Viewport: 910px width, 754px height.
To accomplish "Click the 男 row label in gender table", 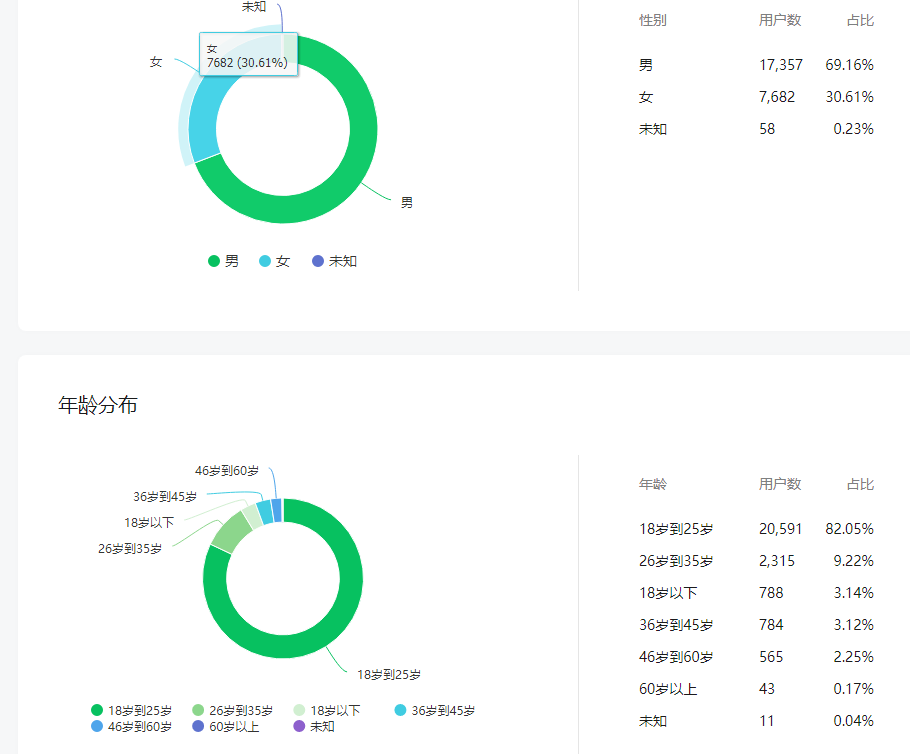I will pos(645,65).
